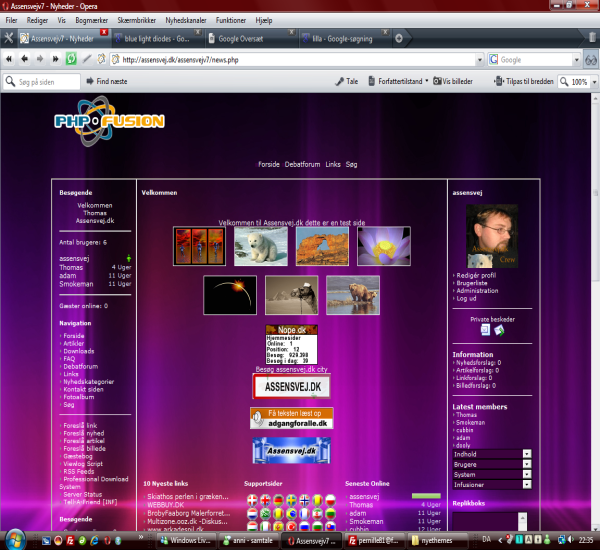
Task: Open private messages inbox icon
Action: [x=485, y=330]
